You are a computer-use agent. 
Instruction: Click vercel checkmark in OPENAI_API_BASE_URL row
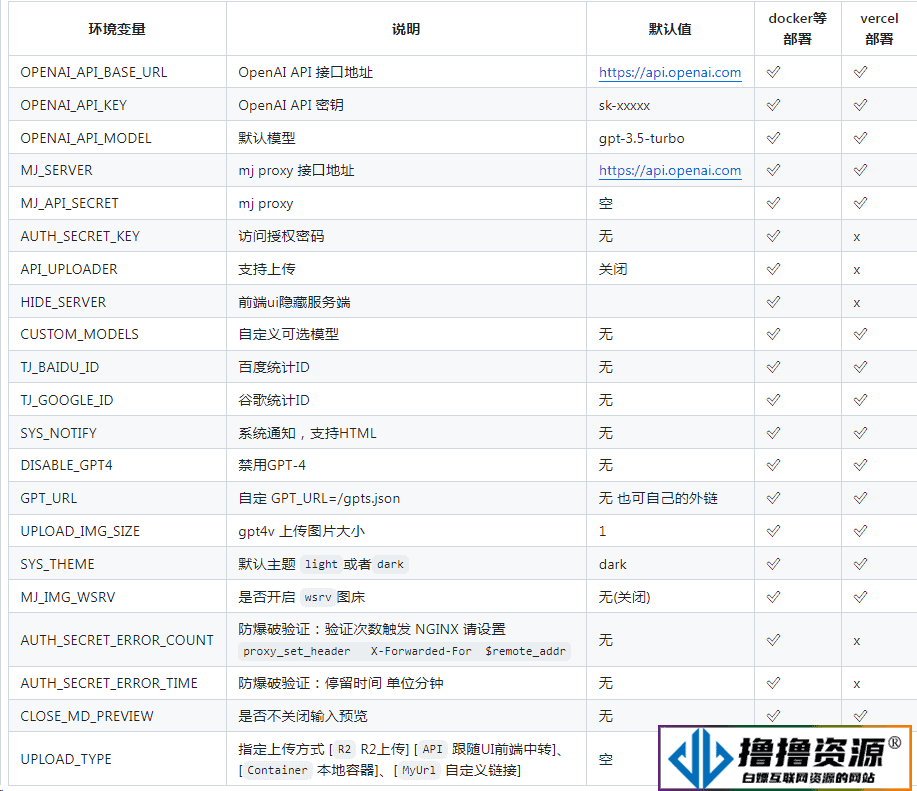click(x=860, y=72)
